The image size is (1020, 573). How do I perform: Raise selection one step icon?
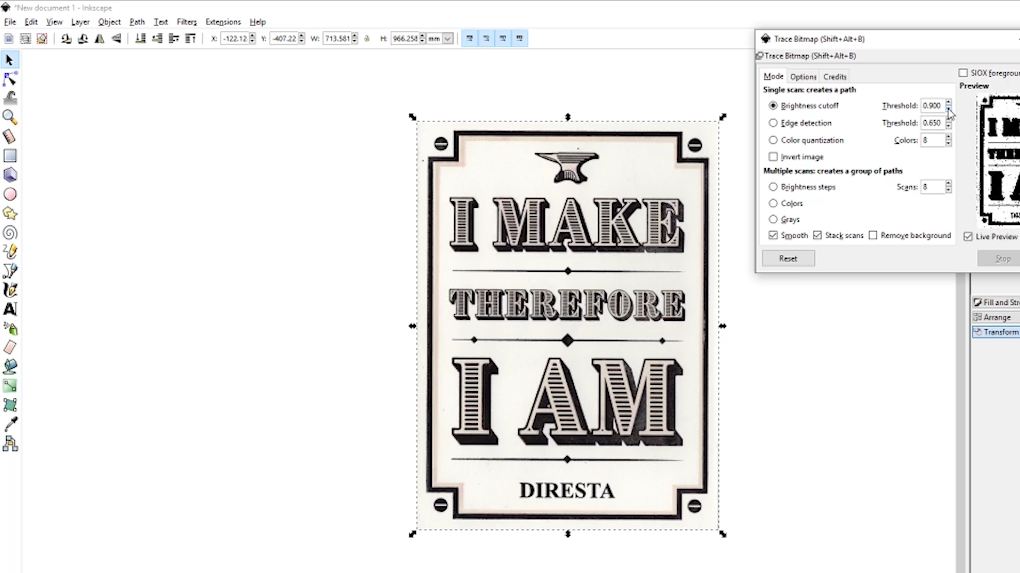tap(174, 38)
